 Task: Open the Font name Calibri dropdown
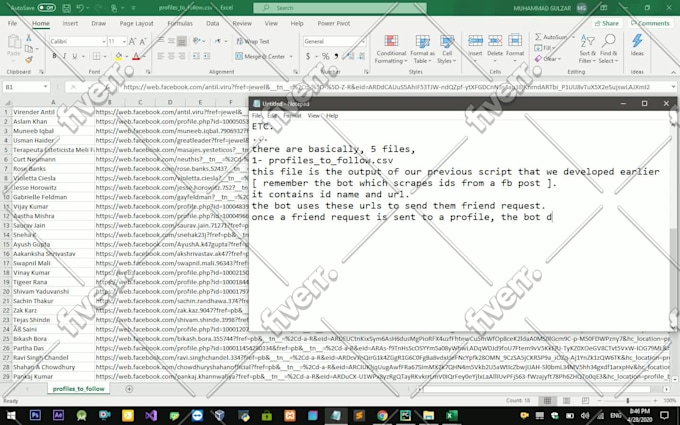[104, 41]
